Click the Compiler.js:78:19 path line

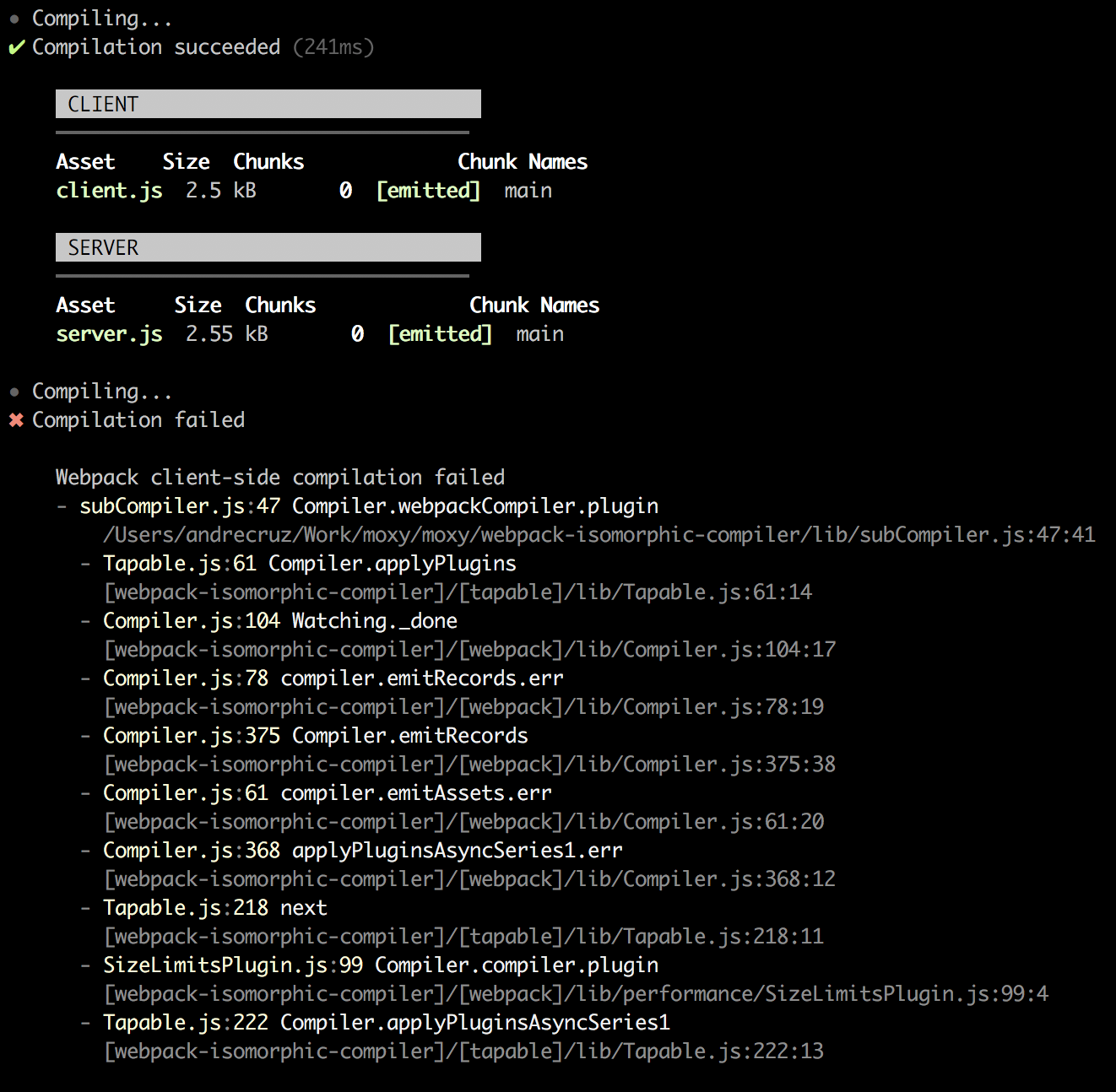coord(463,707)
